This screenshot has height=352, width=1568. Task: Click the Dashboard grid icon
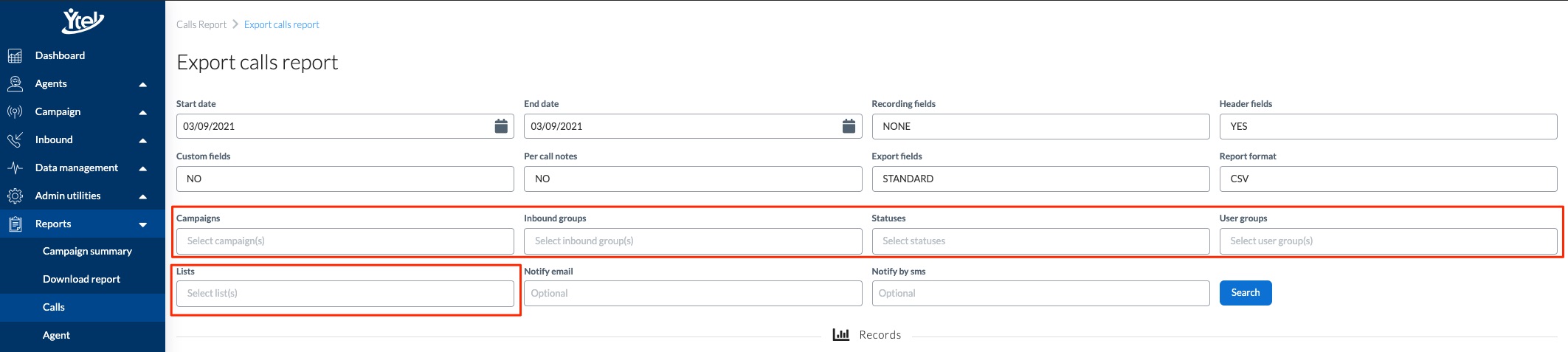[x=15, y=55]
